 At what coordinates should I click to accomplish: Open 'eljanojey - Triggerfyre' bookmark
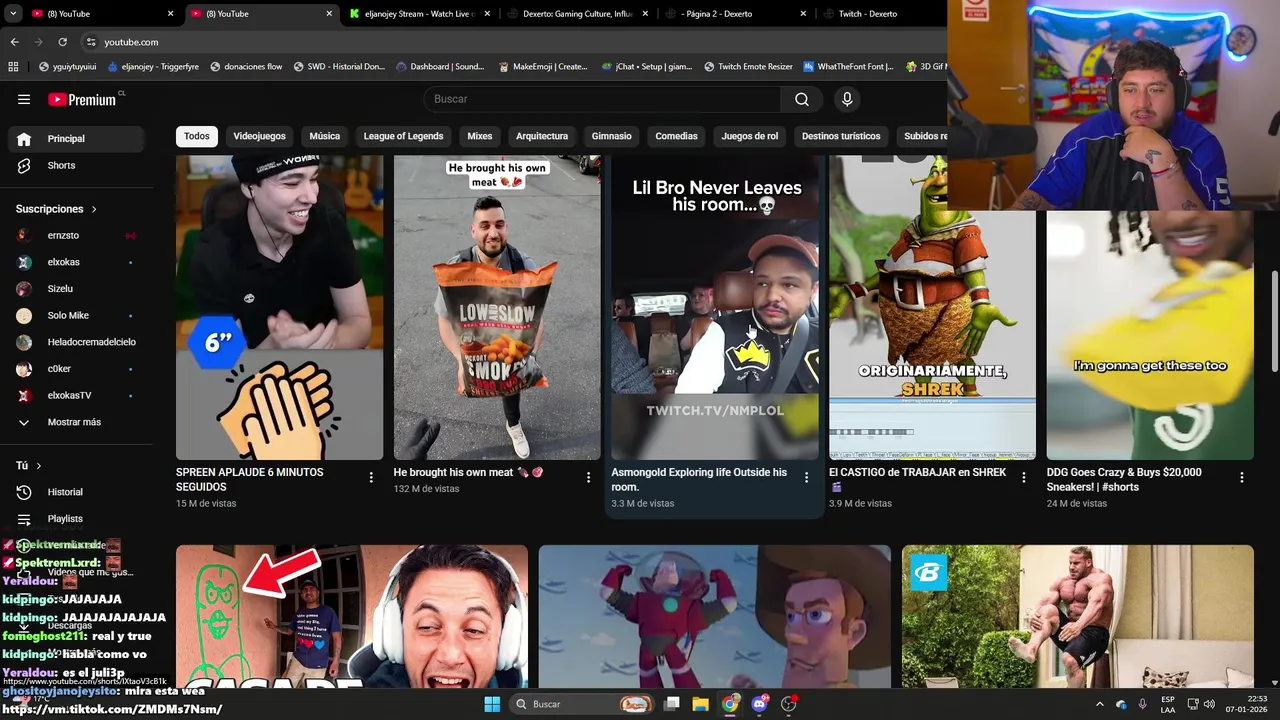pyautogui.click(x=152, y=67)
